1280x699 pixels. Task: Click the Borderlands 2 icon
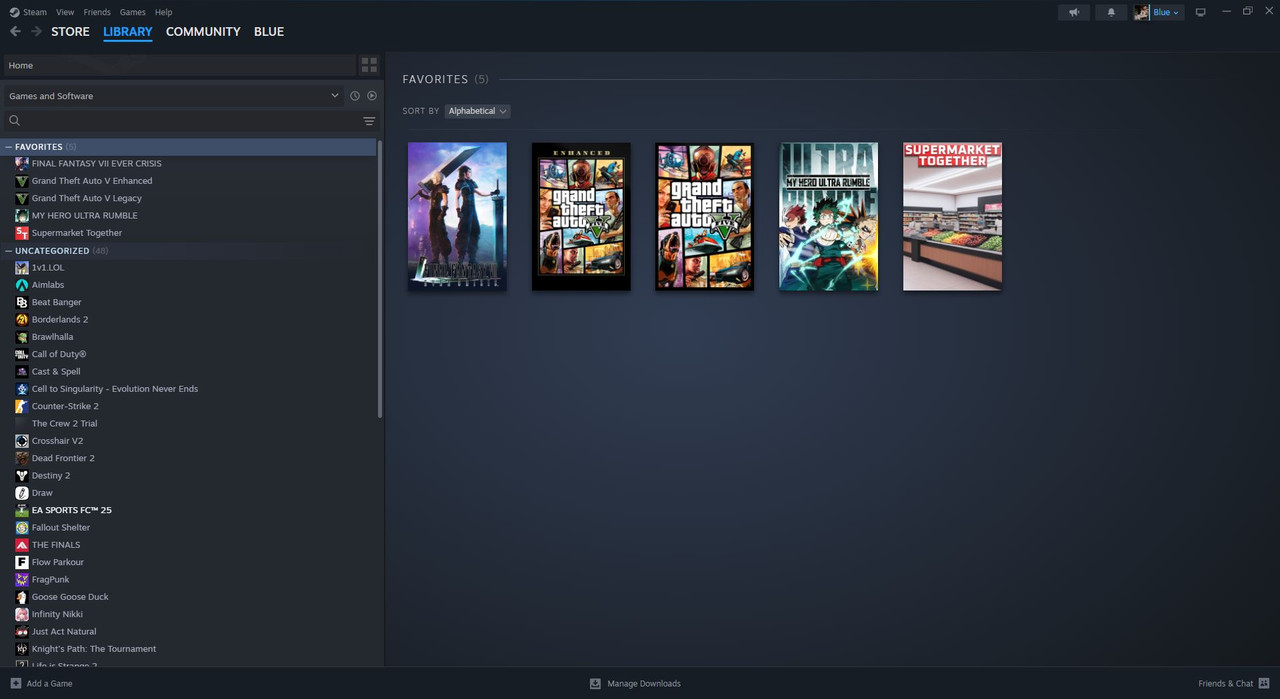pyautogui.click(x=22, y=320)
